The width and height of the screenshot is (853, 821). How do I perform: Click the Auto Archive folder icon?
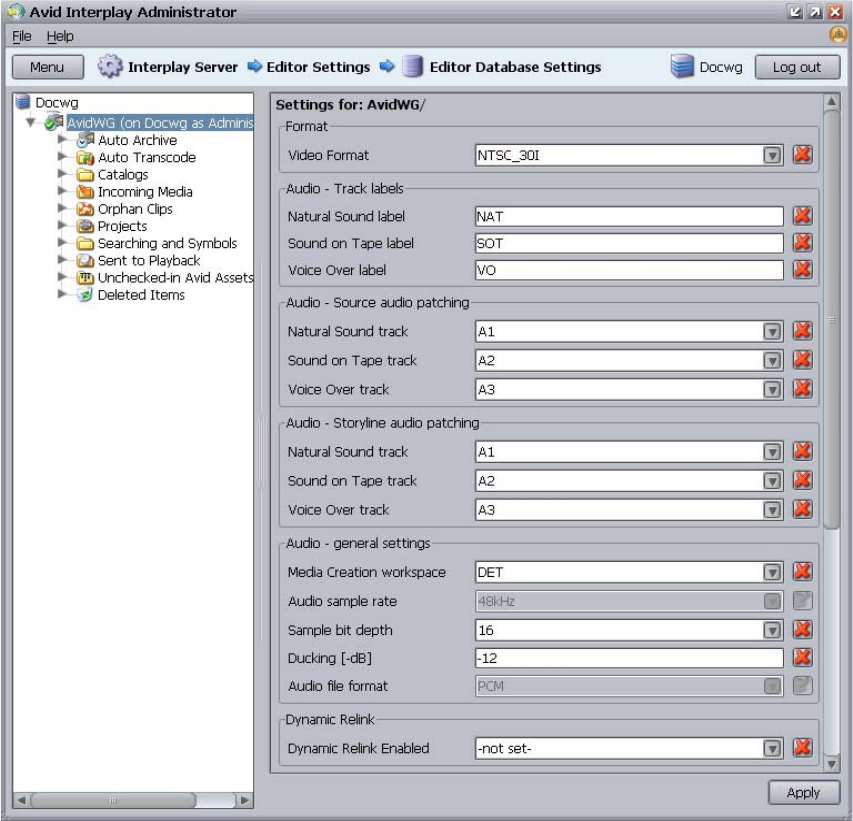pos(85,140)
